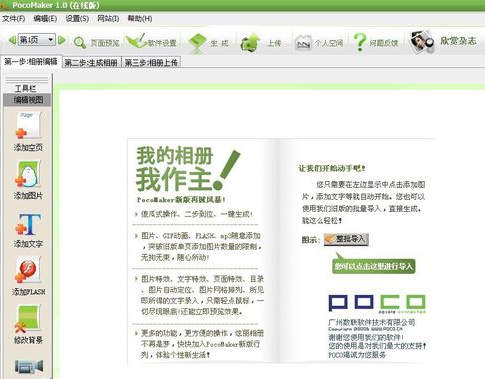Image resolution: width=485 pixels, height=379 pixels.
Task: Go to previous page with left arrow
Action: click(x=12, y=40)
